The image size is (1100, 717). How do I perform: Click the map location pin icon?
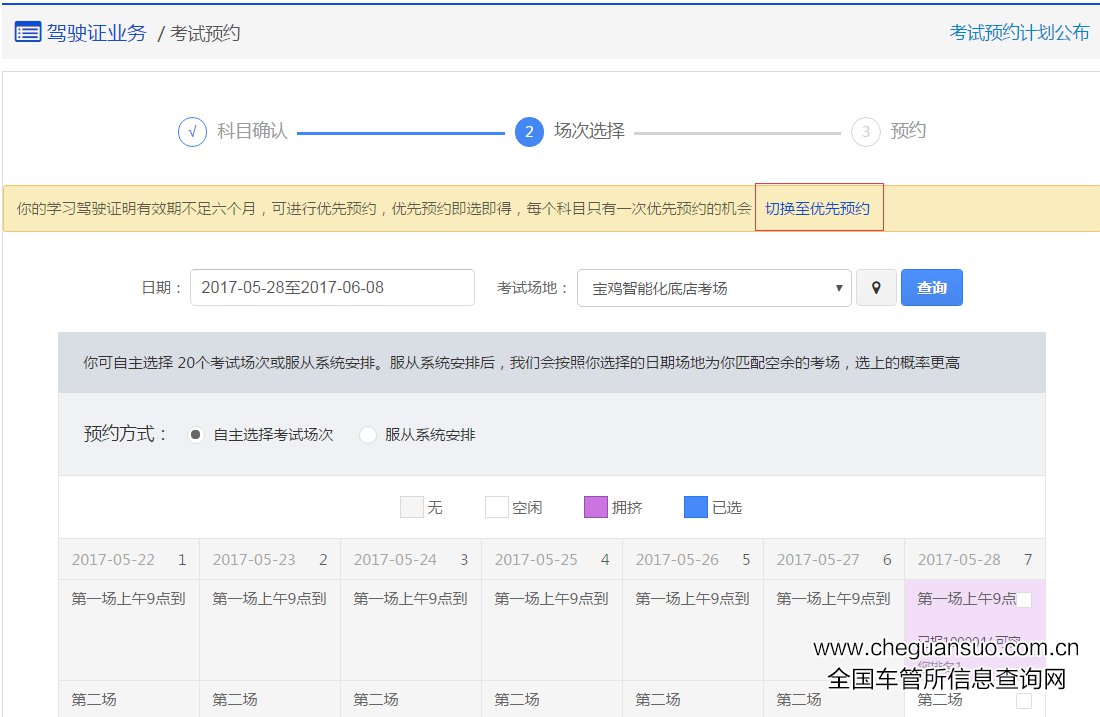(x=876, y=288)
